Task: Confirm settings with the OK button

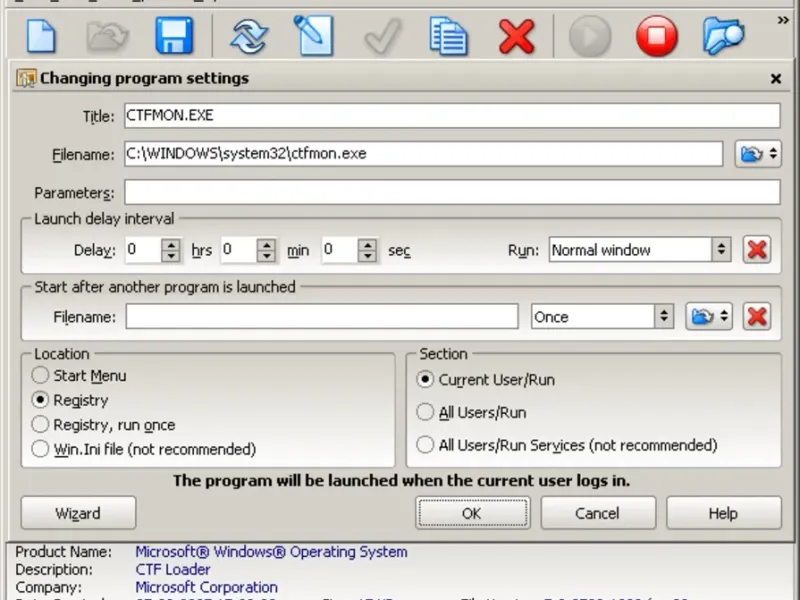Action: click(x=472, y=513)
